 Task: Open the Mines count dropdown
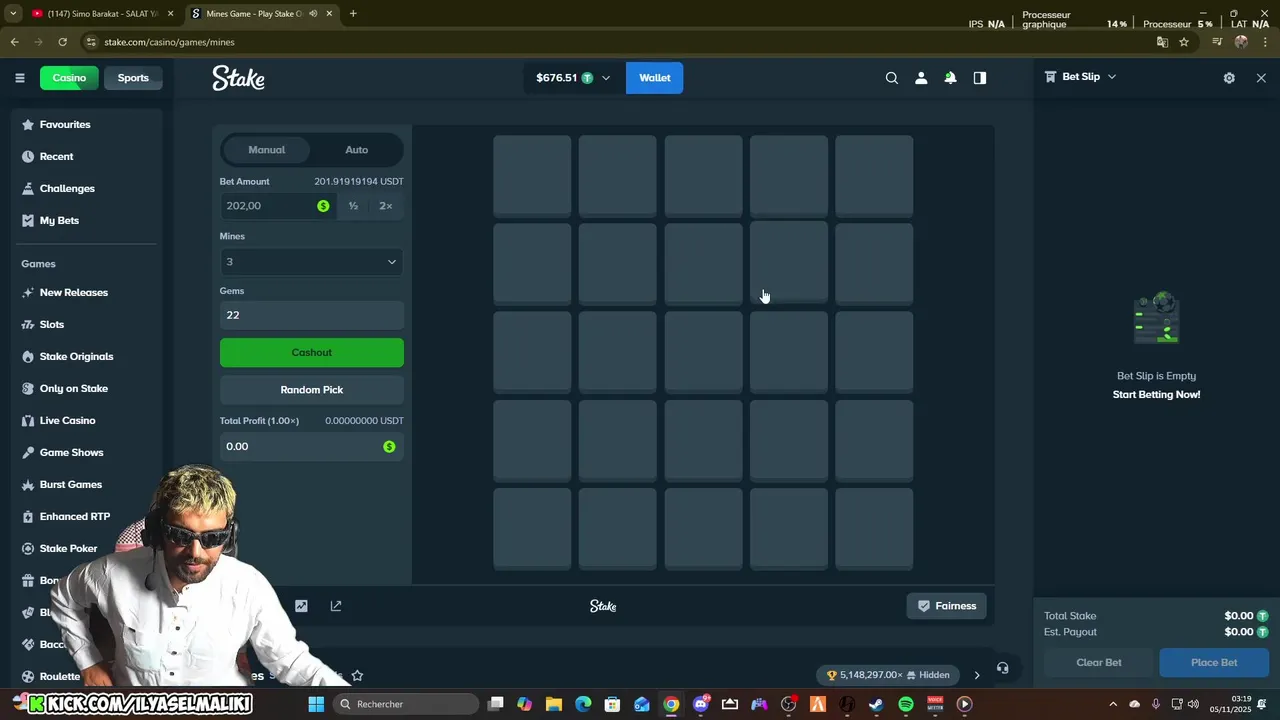pyautogui.click(x=312, y=262)
